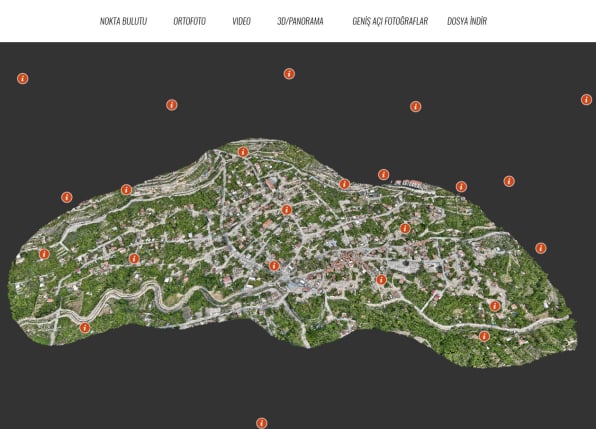Click info marker just outside map's eastern edge

tap(541, 248)
